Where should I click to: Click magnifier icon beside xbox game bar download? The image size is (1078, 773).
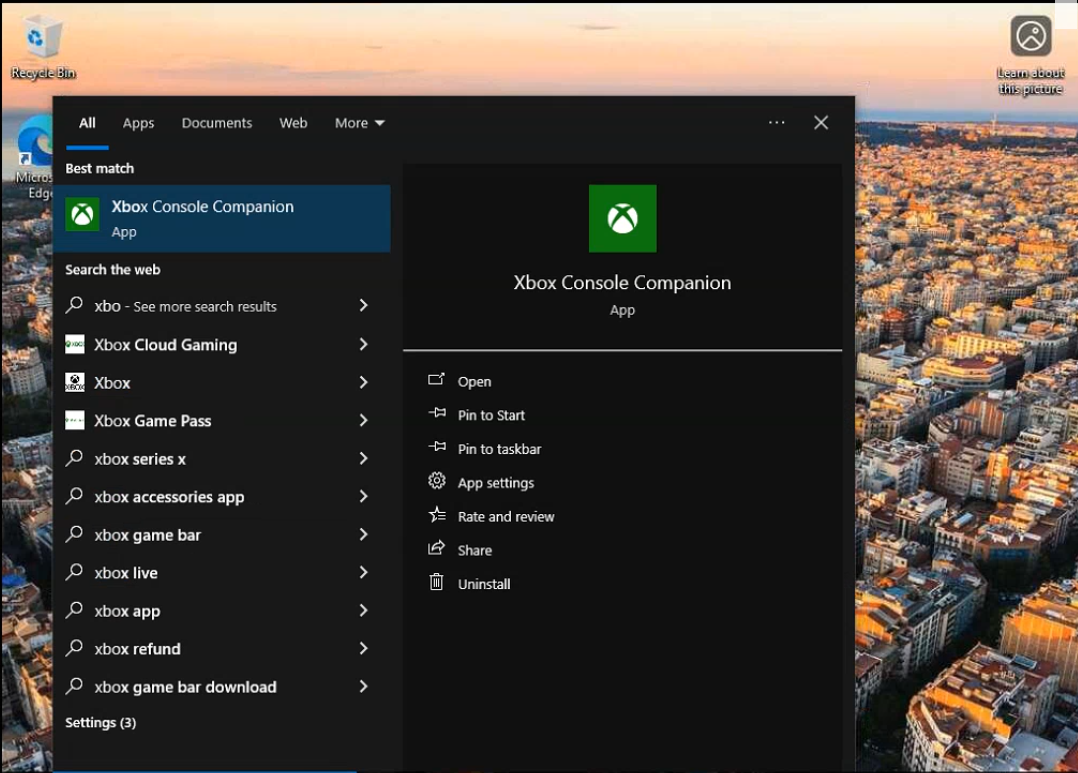[74, 686]
